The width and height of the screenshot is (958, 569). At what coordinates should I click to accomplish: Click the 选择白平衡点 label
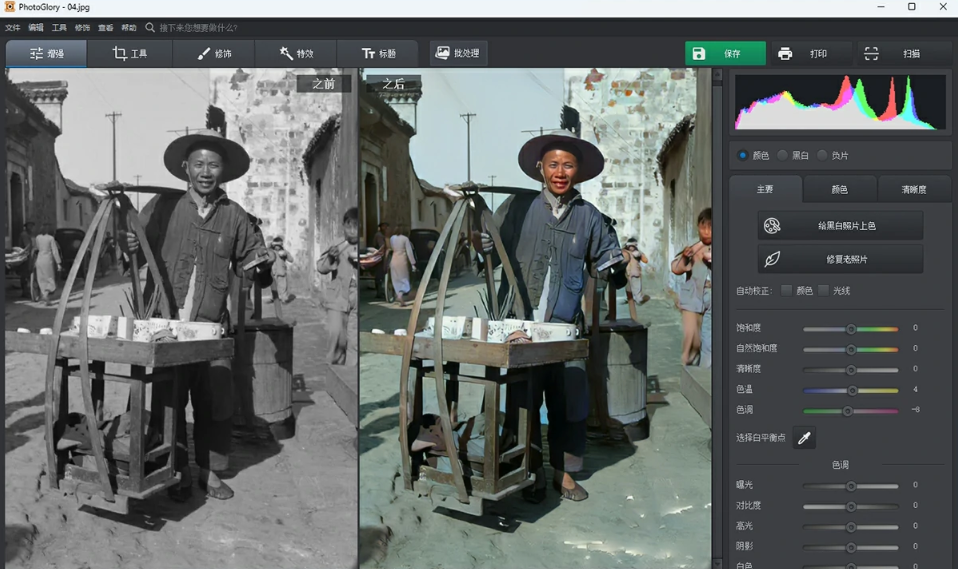(761, 438)
